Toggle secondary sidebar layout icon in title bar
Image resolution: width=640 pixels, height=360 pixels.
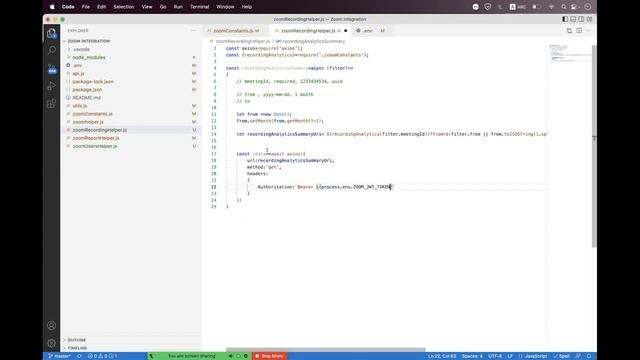[x=581, y=19]
